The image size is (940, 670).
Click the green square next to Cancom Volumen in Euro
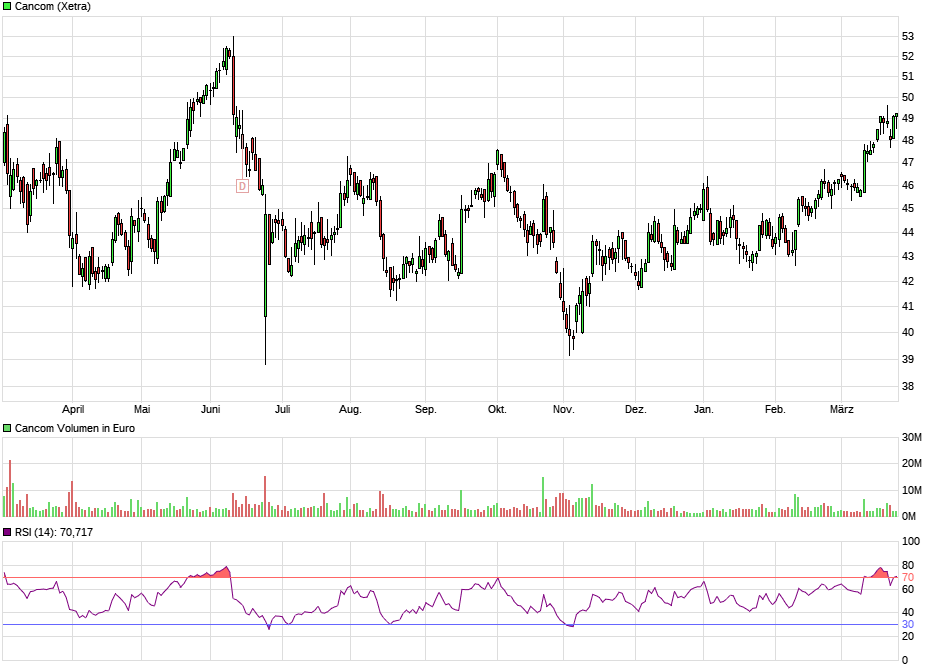[x=7, y=426]
